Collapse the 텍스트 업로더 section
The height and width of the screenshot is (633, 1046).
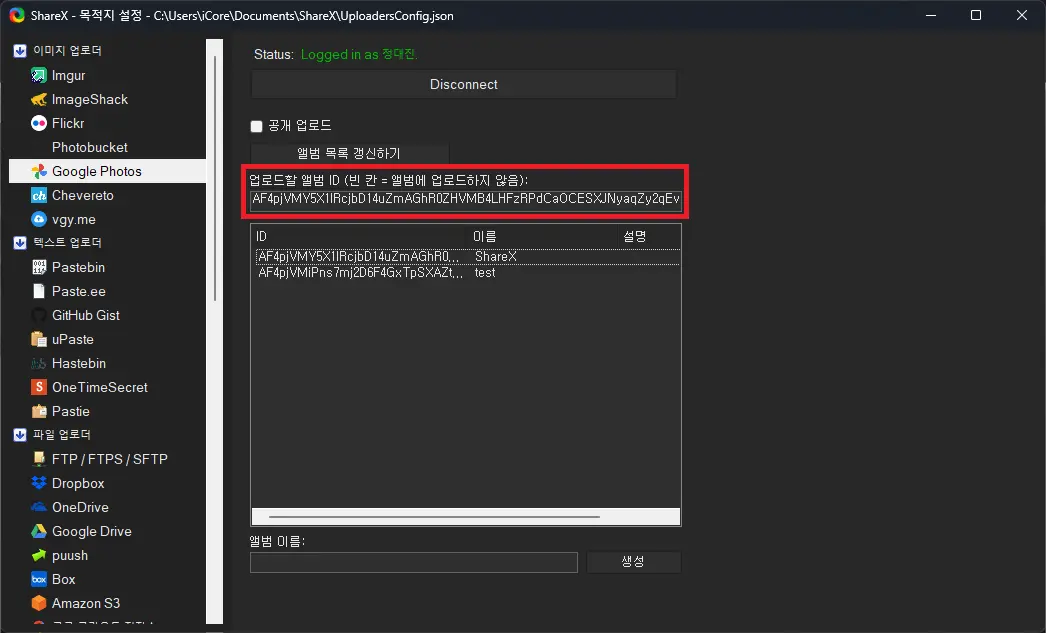[18, 242]
